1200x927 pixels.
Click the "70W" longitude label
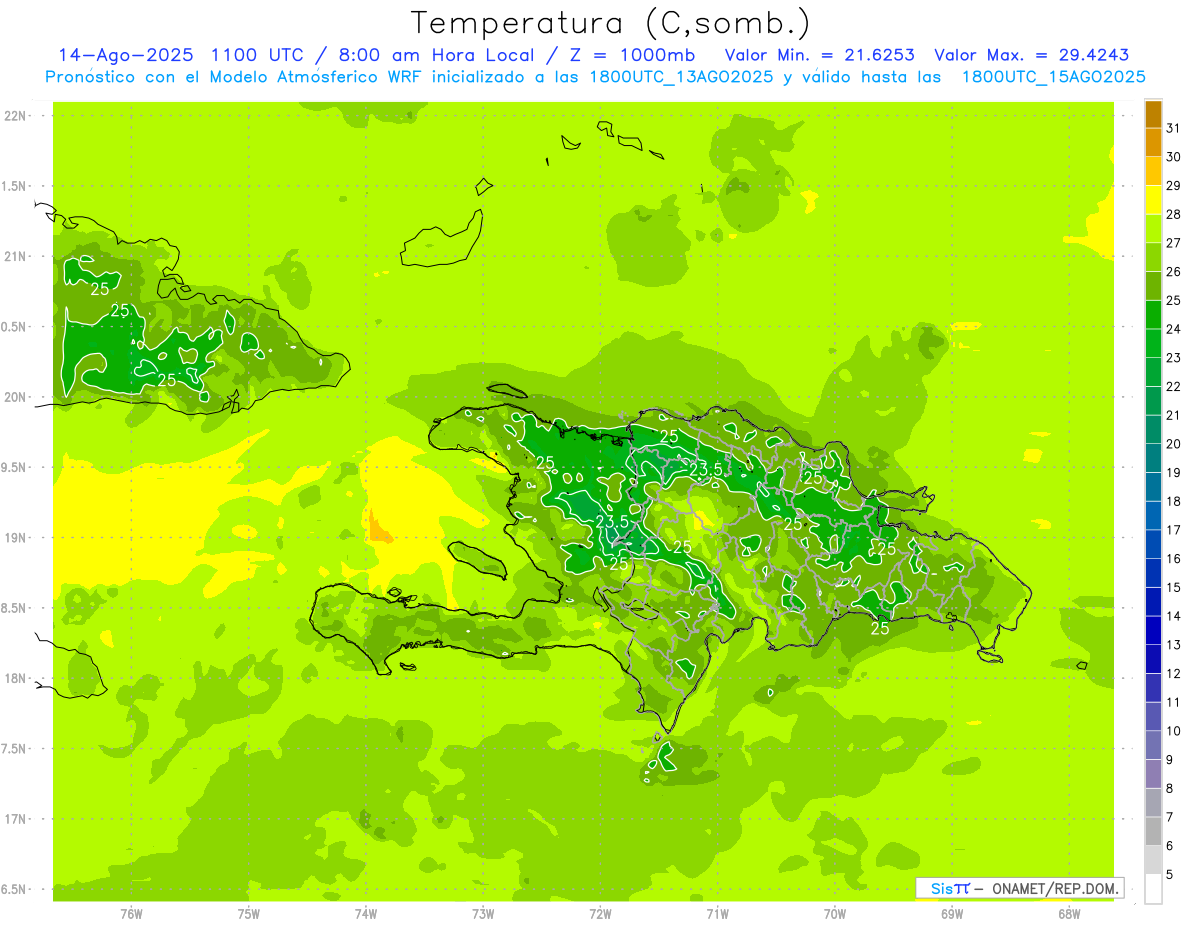tap(835, 913)
